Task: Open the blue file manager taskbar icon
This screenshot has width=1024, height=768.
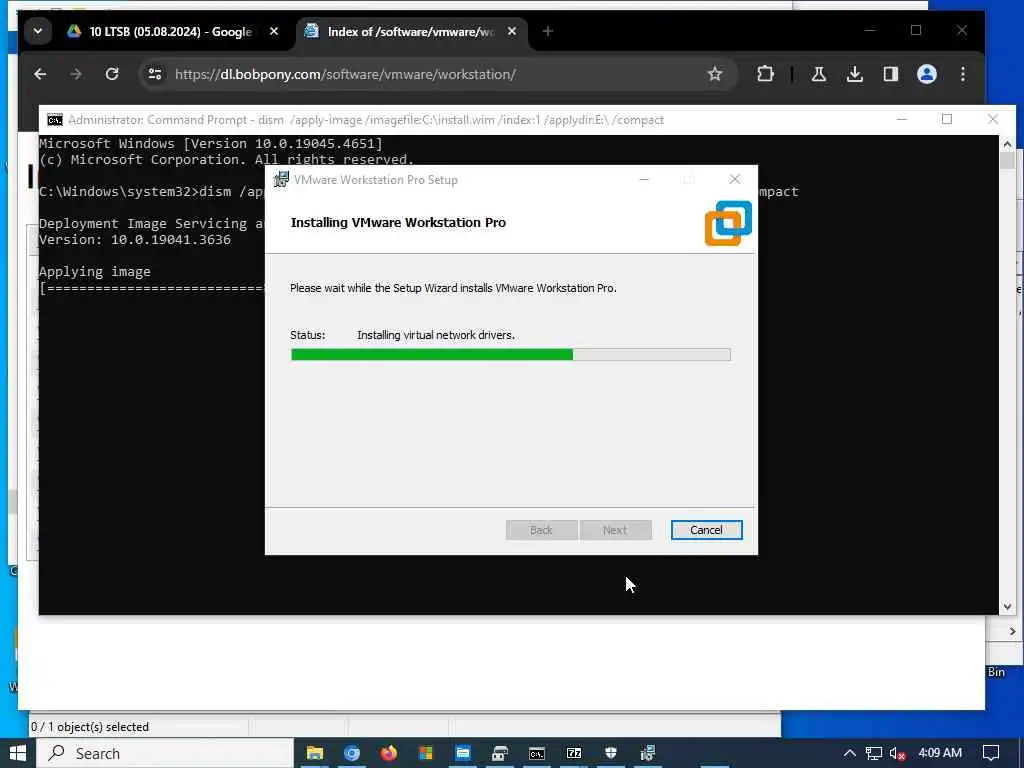Action: [x=463, y=753]
